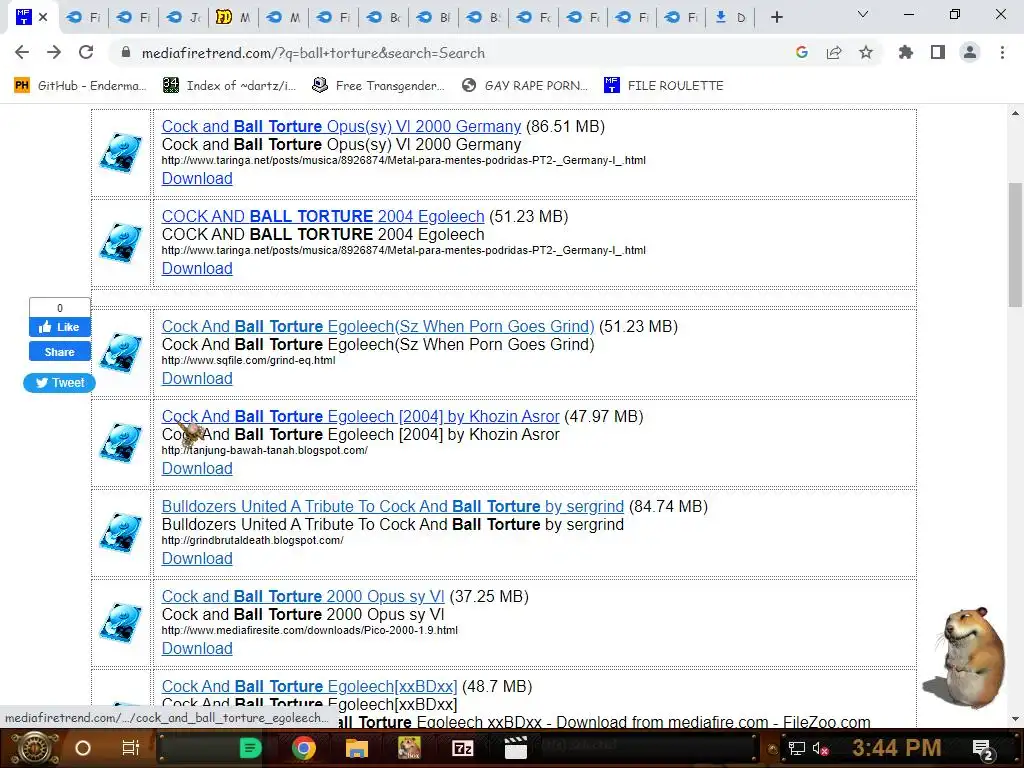The width and height of the screenshot is (1024, 768).
Task: Switch to the tab labeled 'Bc'
Action: pyautogui.click(x=384, y=18)
